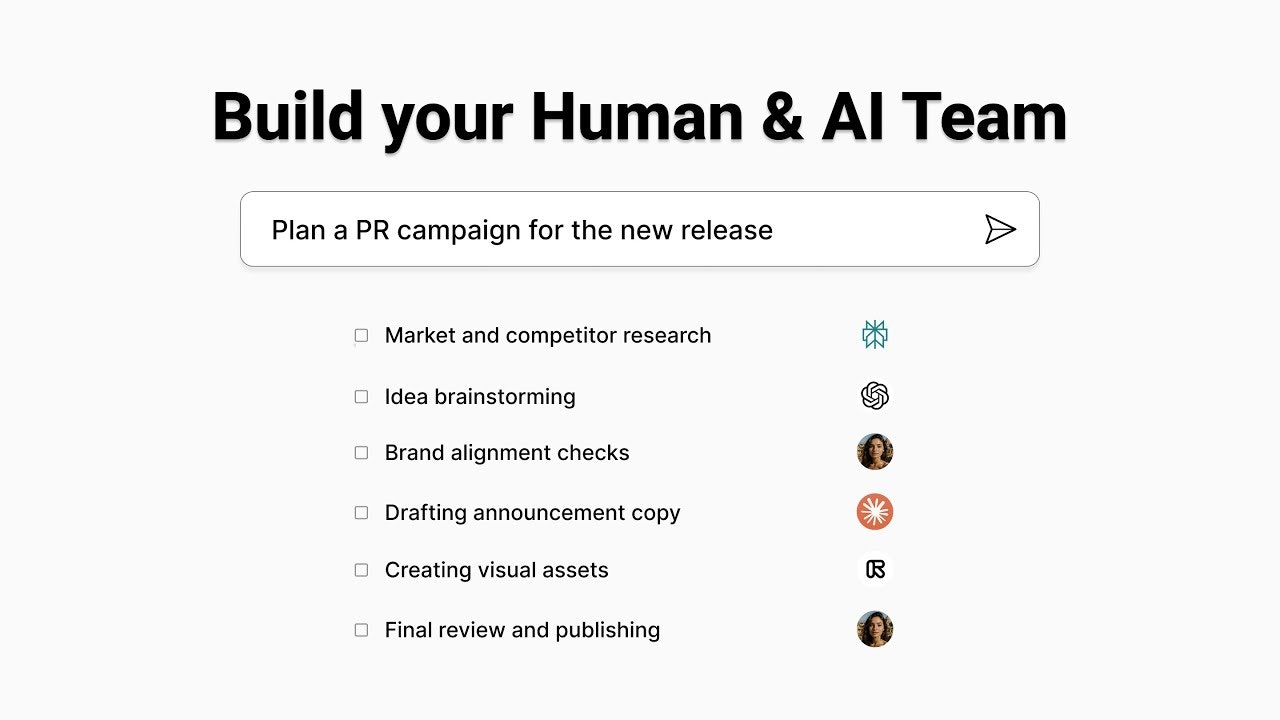
Task: Click the Recraft icon beside visual assets
Action: tap(875, 570)
